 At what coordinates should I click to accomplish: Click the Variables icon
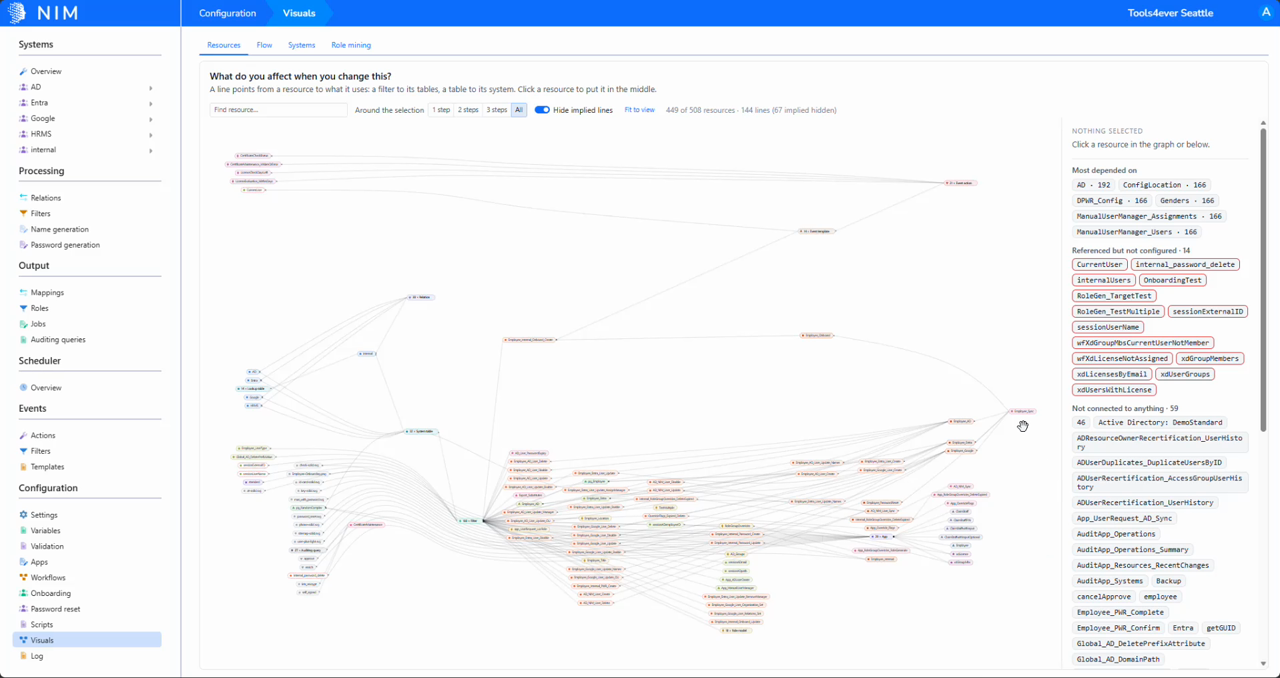pos(23,530)
